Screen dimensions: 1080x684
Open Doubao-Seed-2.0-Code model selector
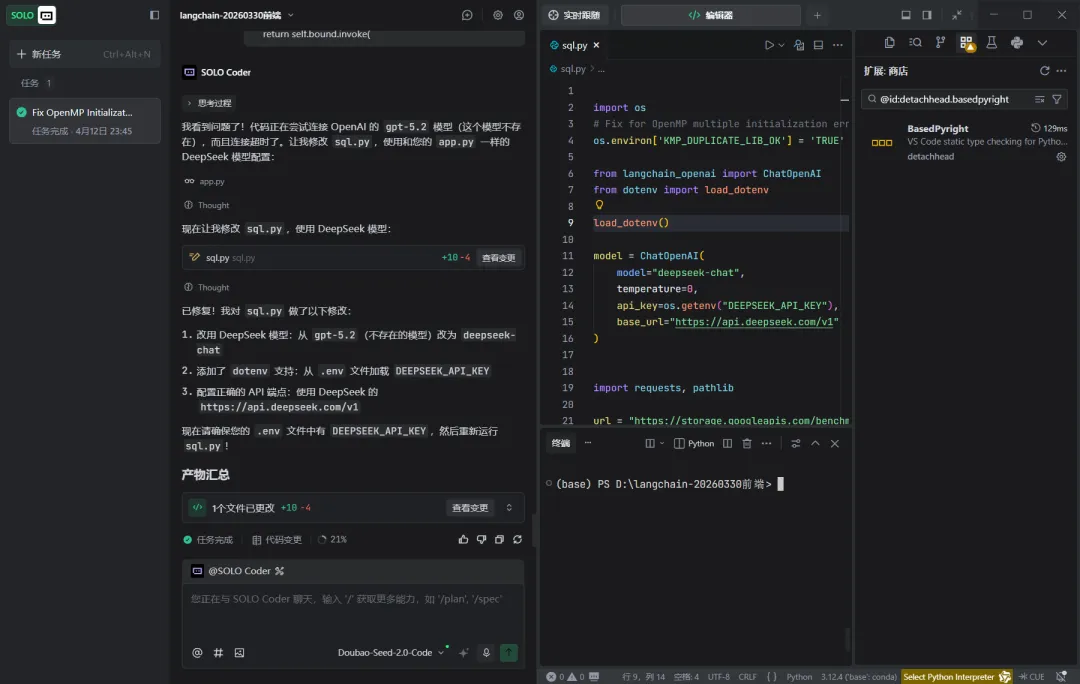[x=391, y=652]
